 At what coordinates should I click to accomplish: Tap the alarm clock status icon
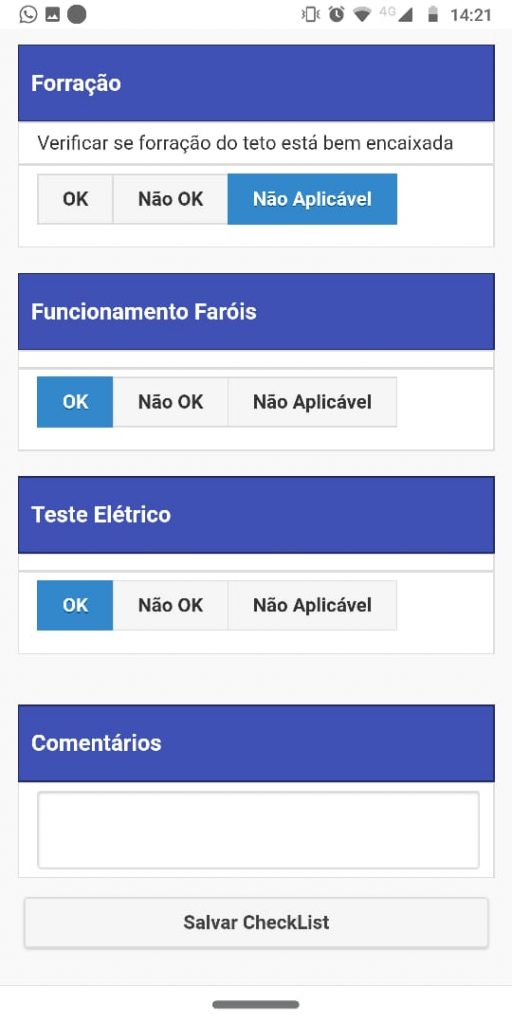336,14
